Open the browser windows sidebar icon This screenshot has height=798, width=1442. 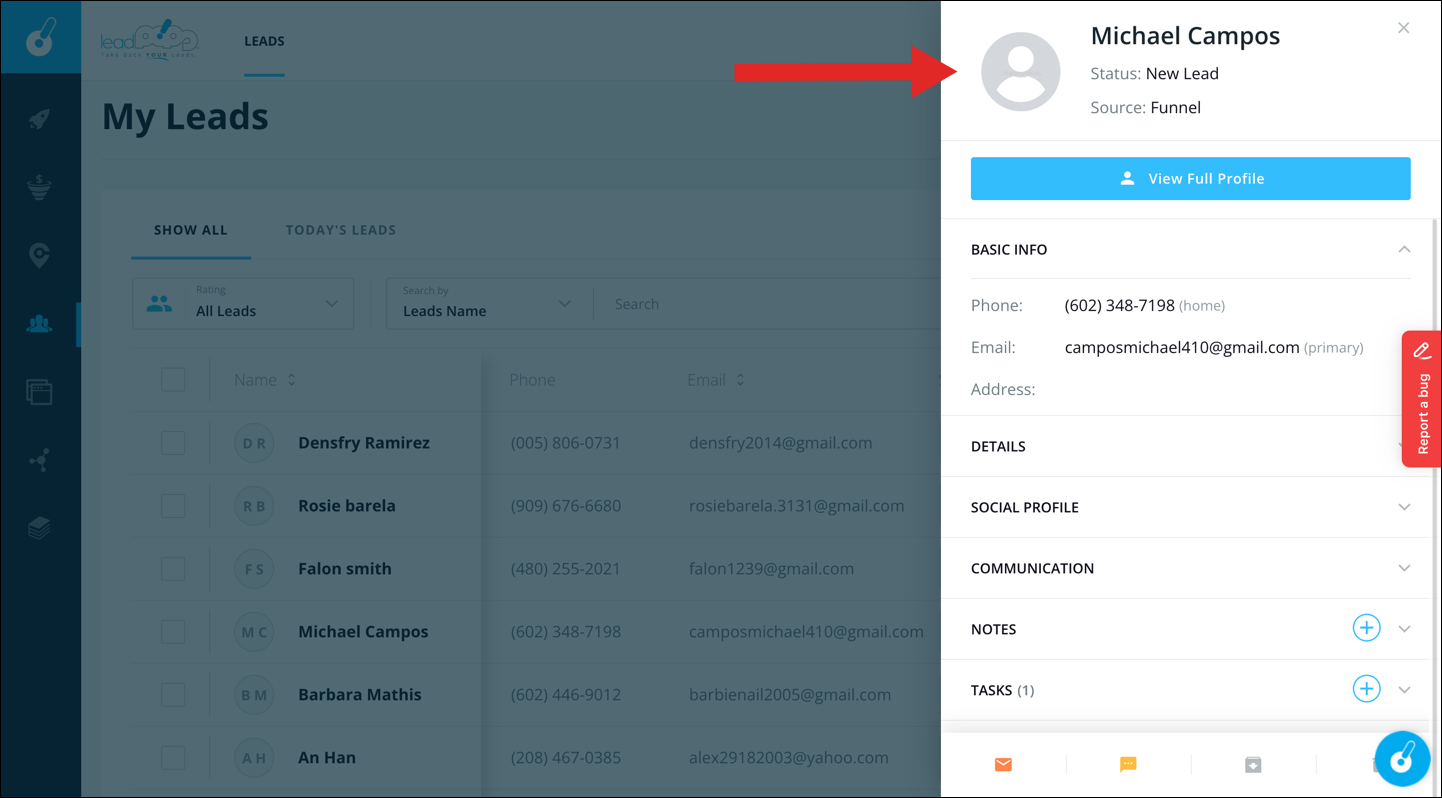[x=39, y=391]
